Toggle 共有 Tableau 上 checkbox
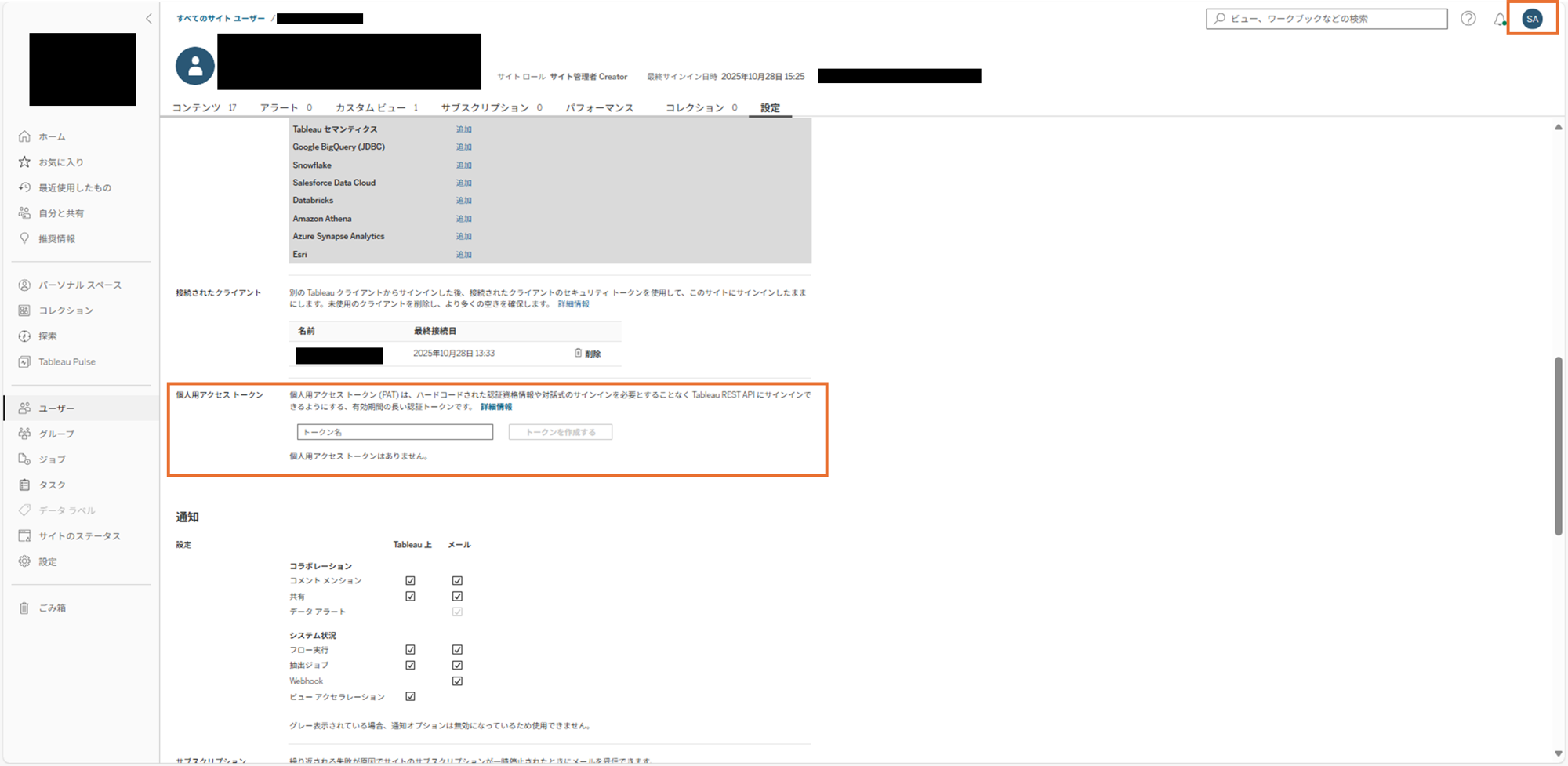Screen dimensions: 1568x766 (x=410, y=597)
